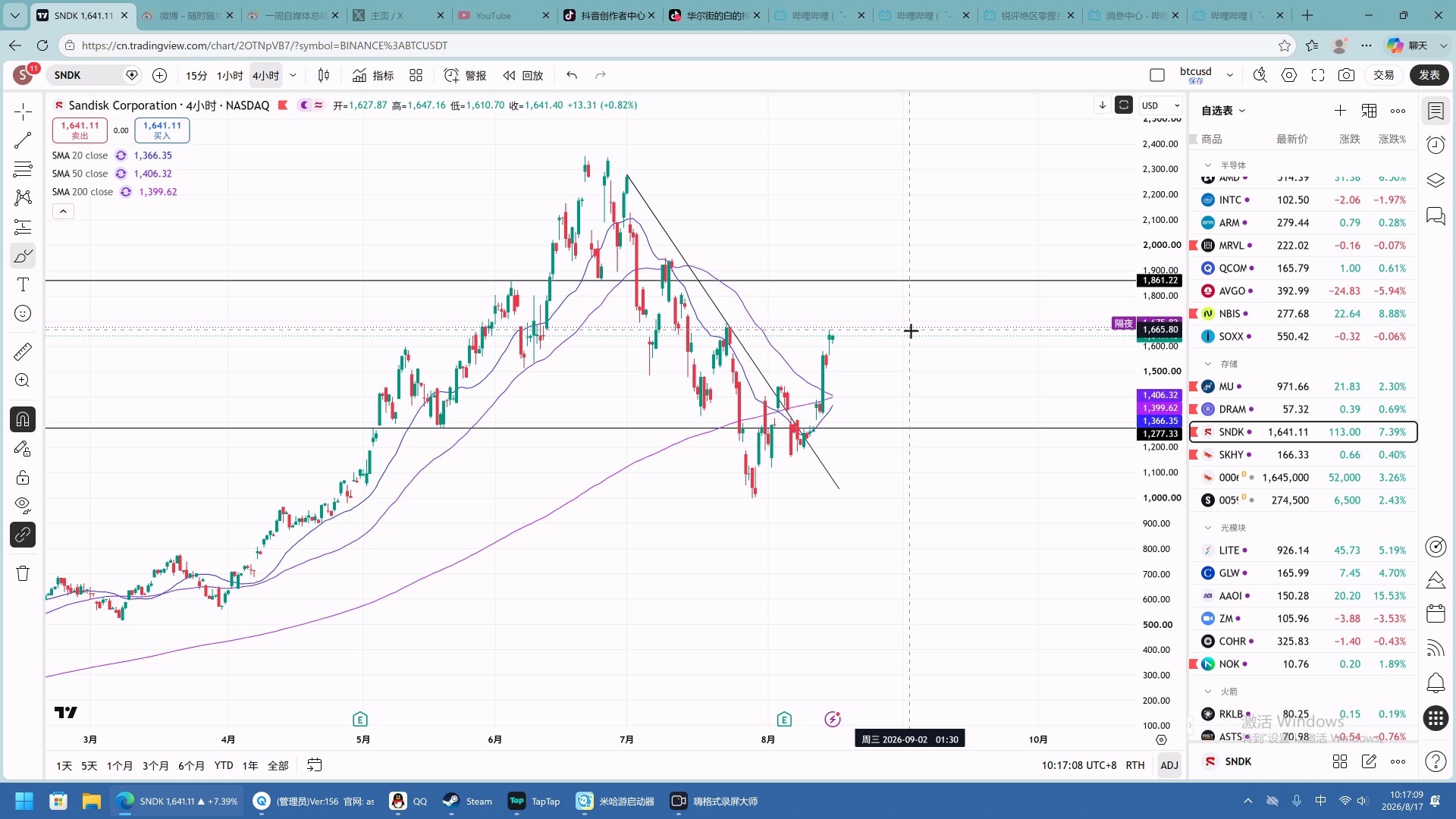Select the YTD date range
This screenshot has width=1456, height=819.
tap(224, 765)
